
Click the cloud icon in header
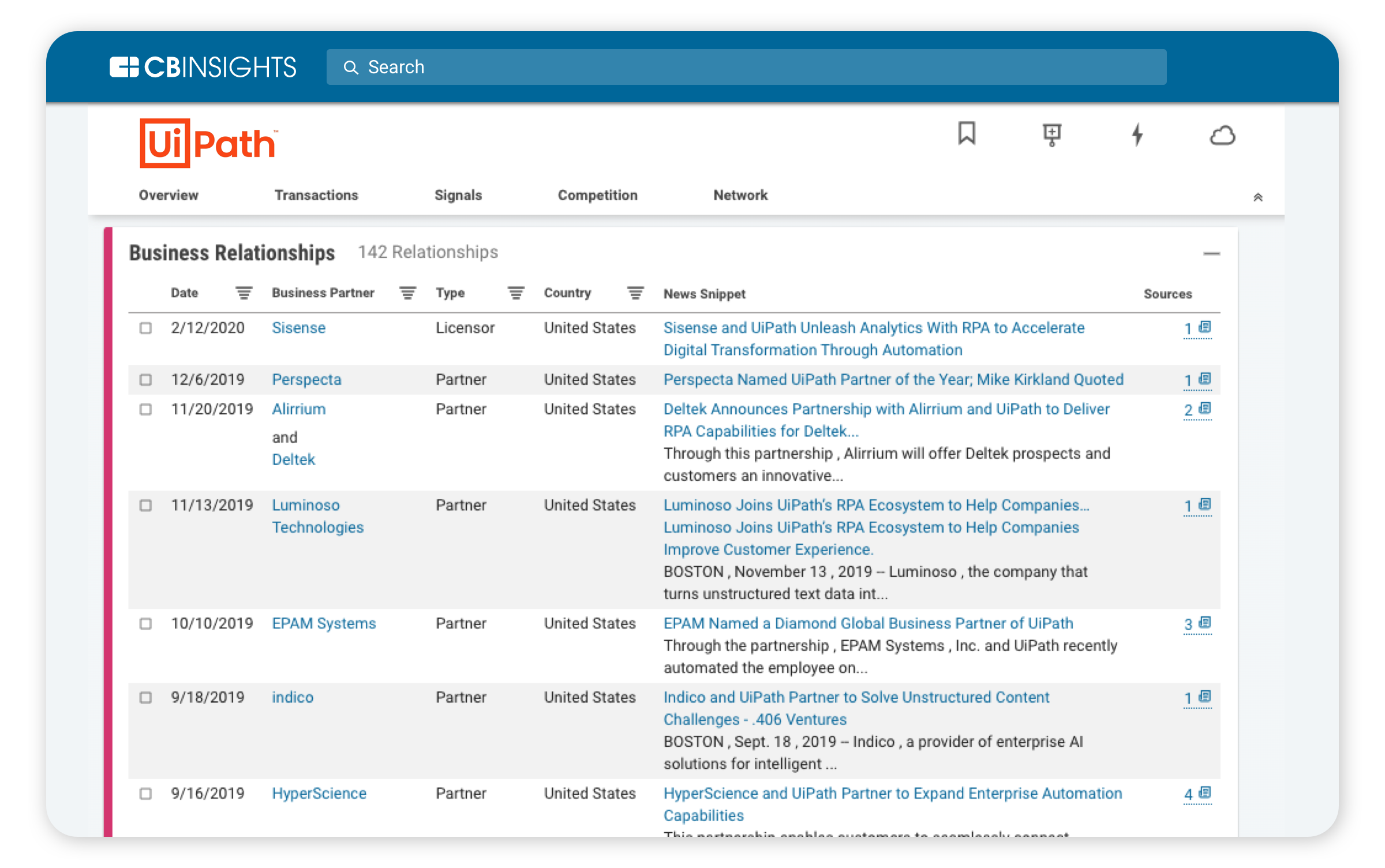click(x=1222, y=136)
